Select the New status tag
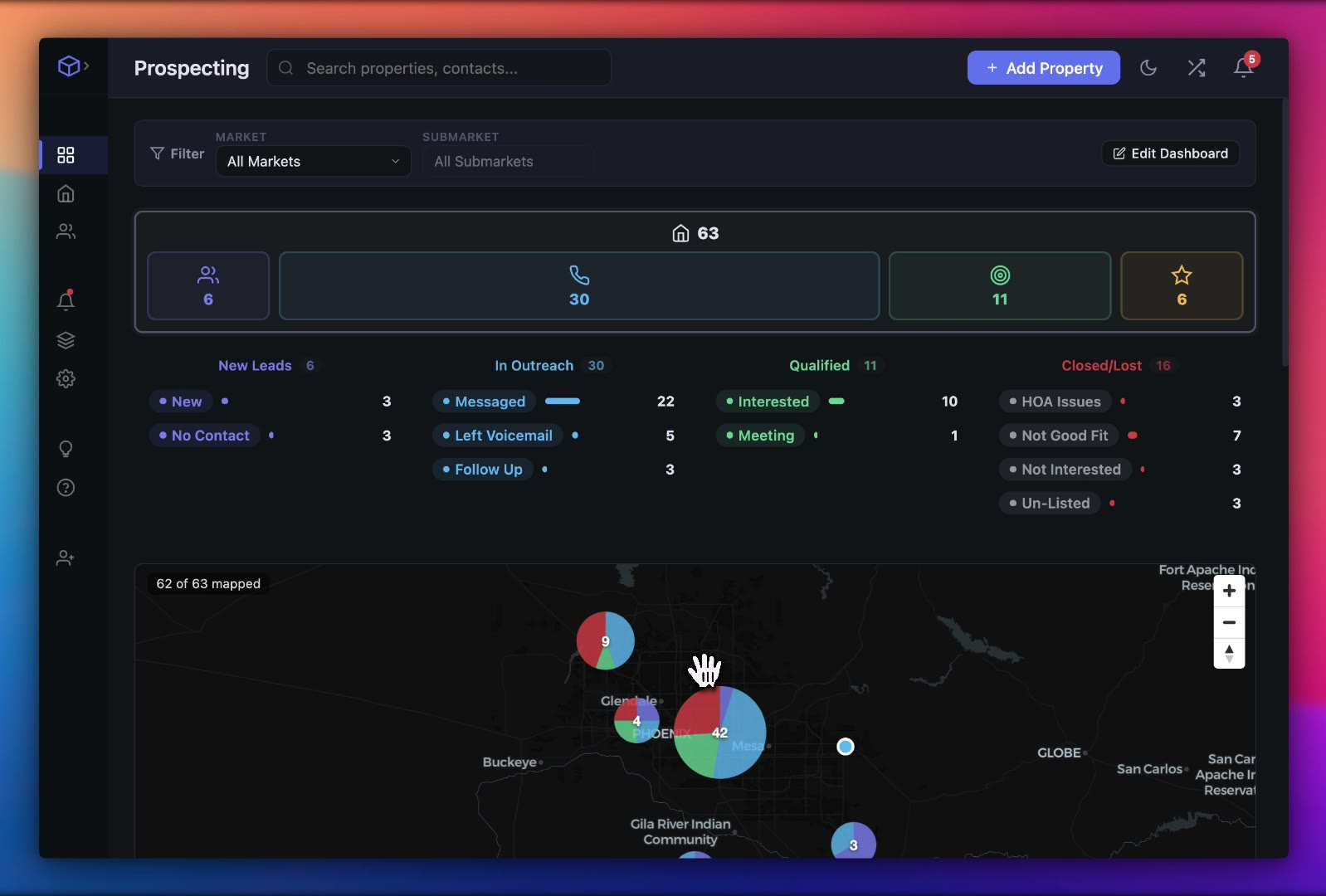 pyautogui.click(x=180, y=402)
